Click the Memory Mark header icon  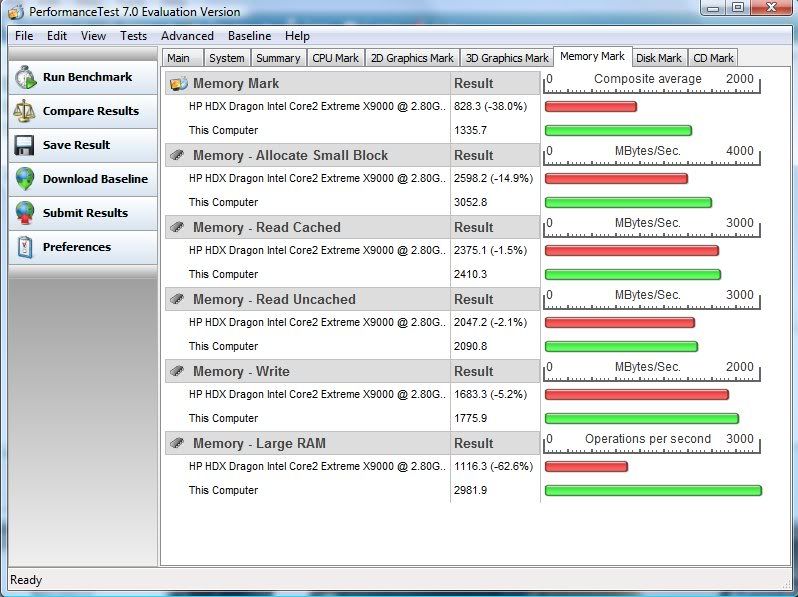point(179,83)
